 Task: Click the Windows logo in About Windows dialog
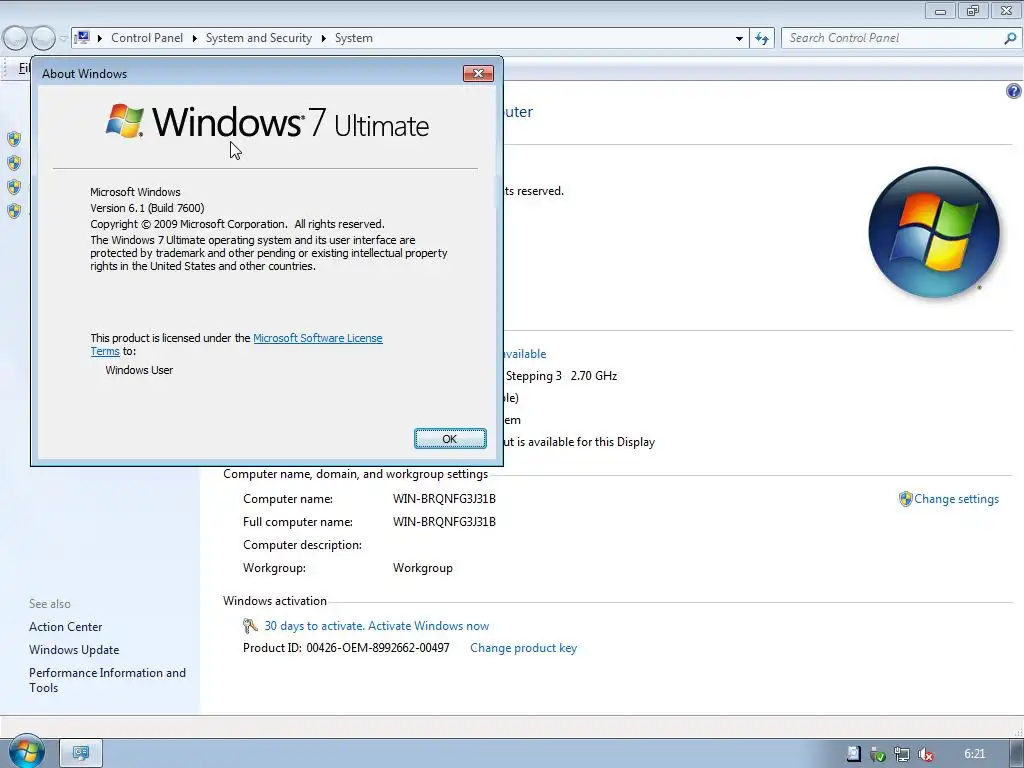pos(125,121)
